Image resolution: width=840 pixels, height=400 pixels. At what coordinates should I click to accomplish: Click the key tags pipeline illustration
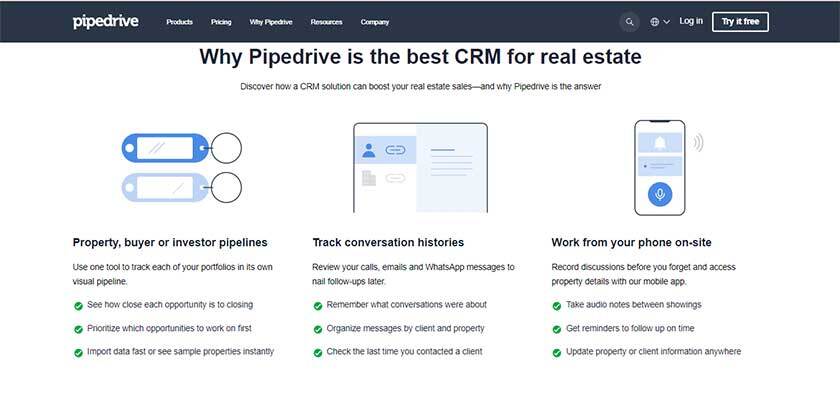click(x=181, y=167)
